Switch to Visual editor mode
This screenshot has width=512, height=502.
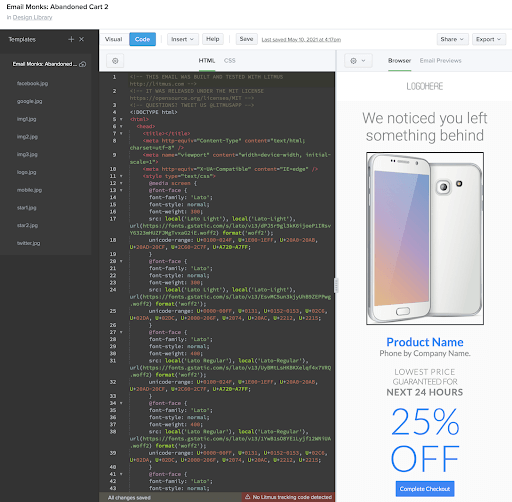[x=114, y=39]
